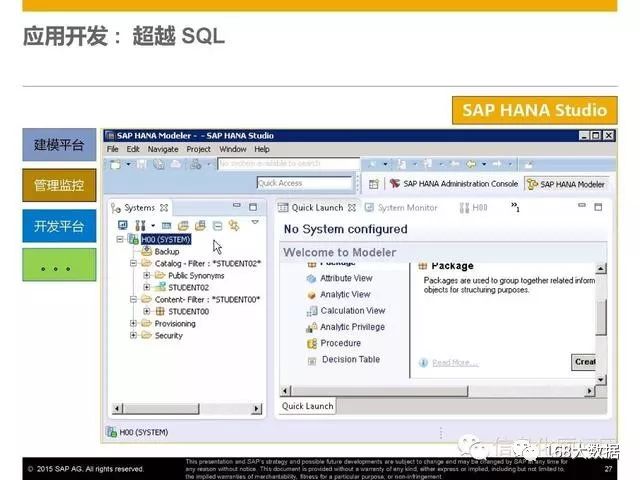Screen dimensions: 640x480
Task: Click the Forward arrow in main toolbar
Action: [497, 164]
